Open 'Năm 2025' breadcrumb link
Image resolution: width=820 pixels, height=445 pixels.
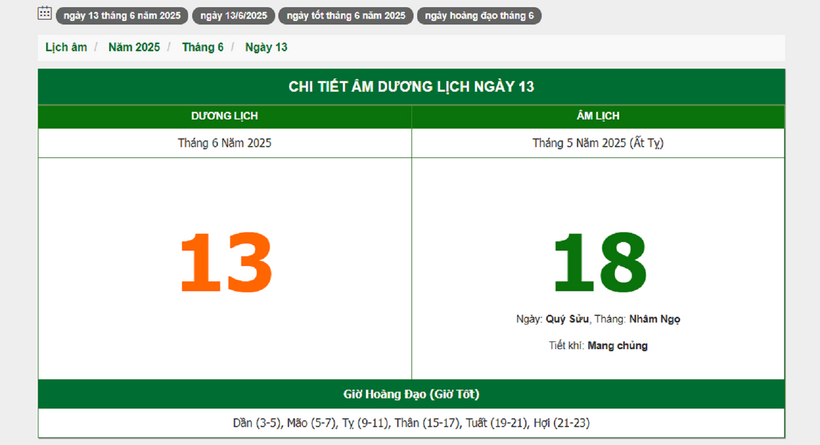(134, 47)
